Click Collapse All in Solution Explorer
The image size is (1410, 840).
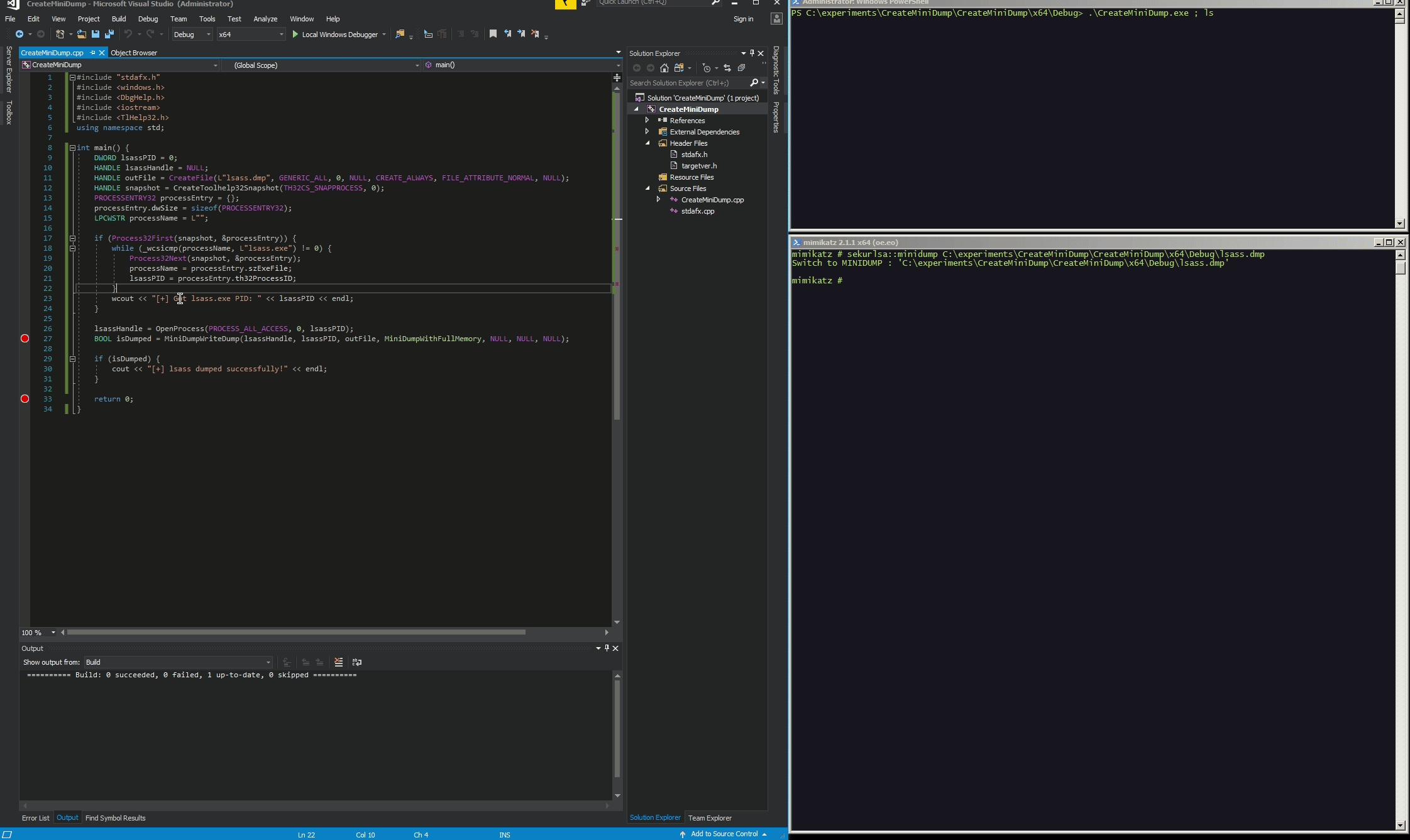pos(741,68)
